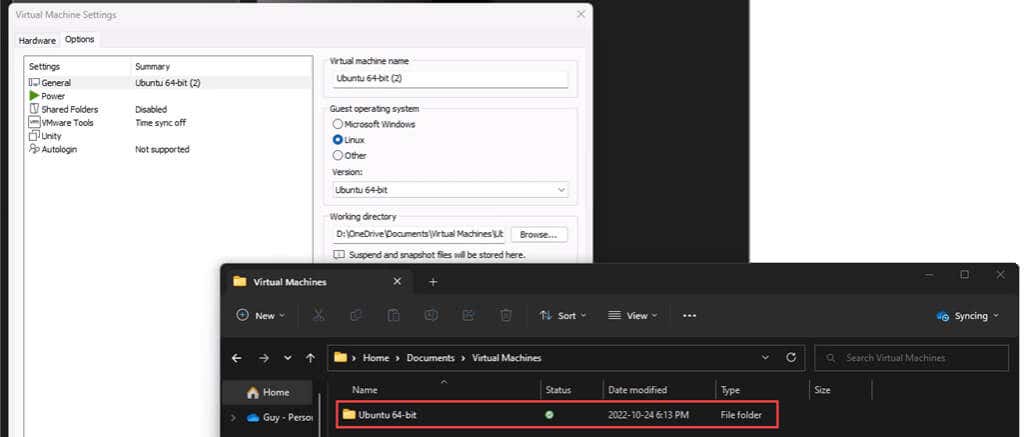The height and width of the screenshot is (437, 1024).
Task: Select the Unity settings item
Action: [50, 136]
